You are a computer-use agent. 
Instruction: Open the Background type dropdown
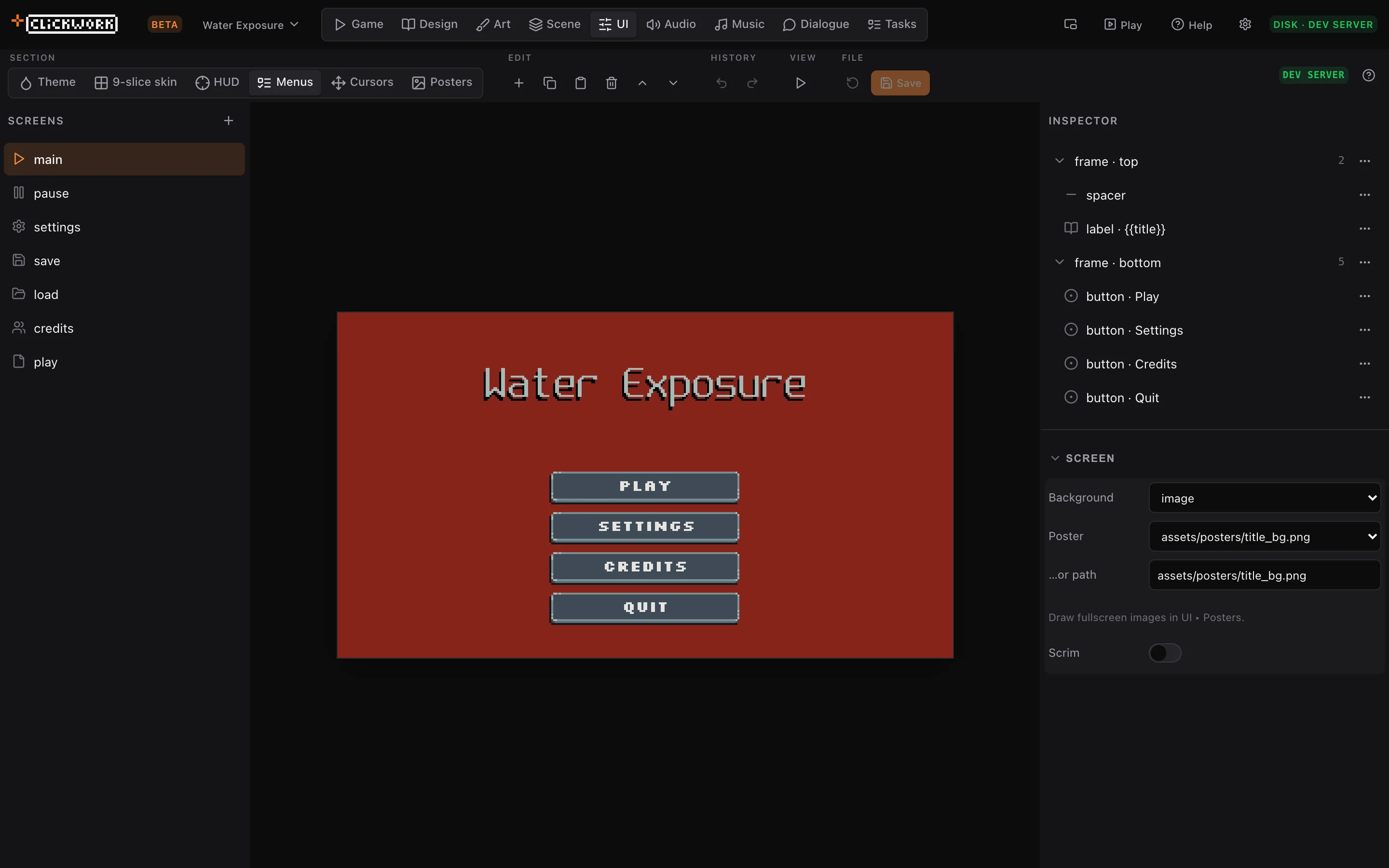(x=1265, y=498)
